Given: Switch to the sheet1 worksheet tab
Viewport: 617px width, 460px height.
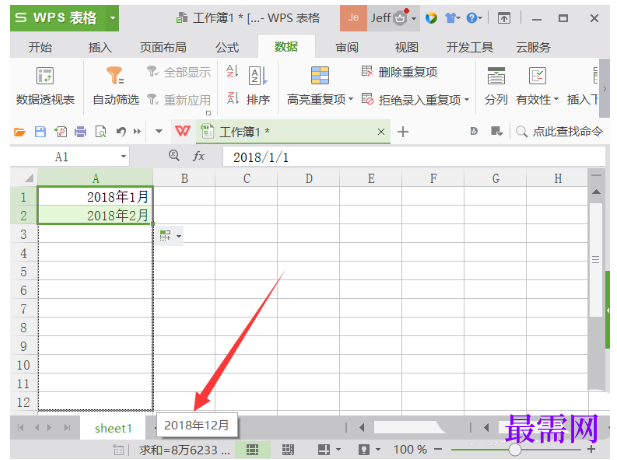Looking at the screenshot, I should (x=113, y=428).
